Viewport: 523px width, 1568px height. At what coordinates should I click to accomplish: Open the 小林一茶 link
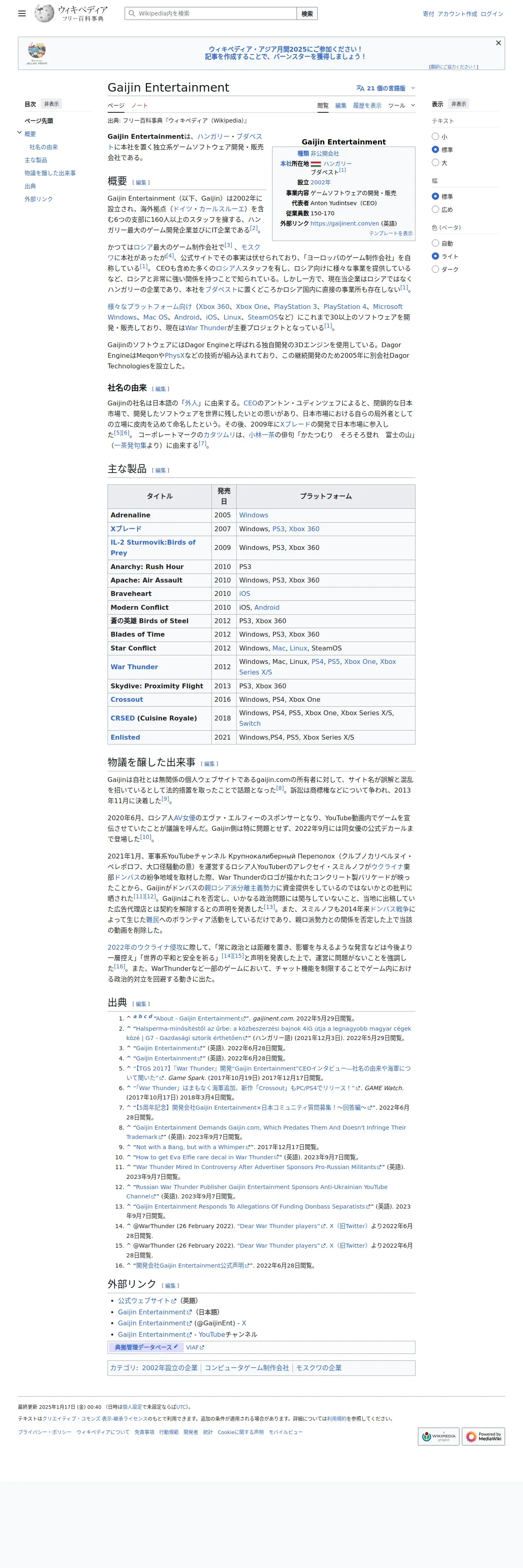[x=261, y=435]
